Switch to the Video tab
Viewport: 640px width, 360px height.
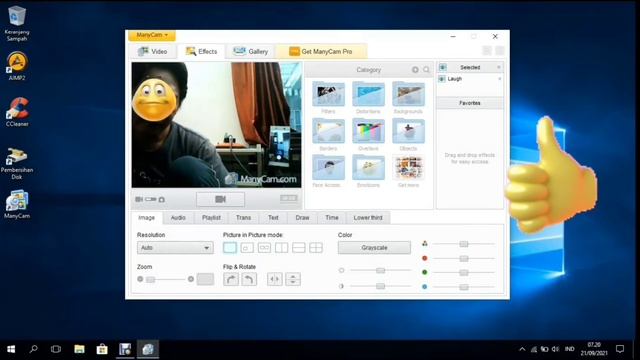pos(153,51)
